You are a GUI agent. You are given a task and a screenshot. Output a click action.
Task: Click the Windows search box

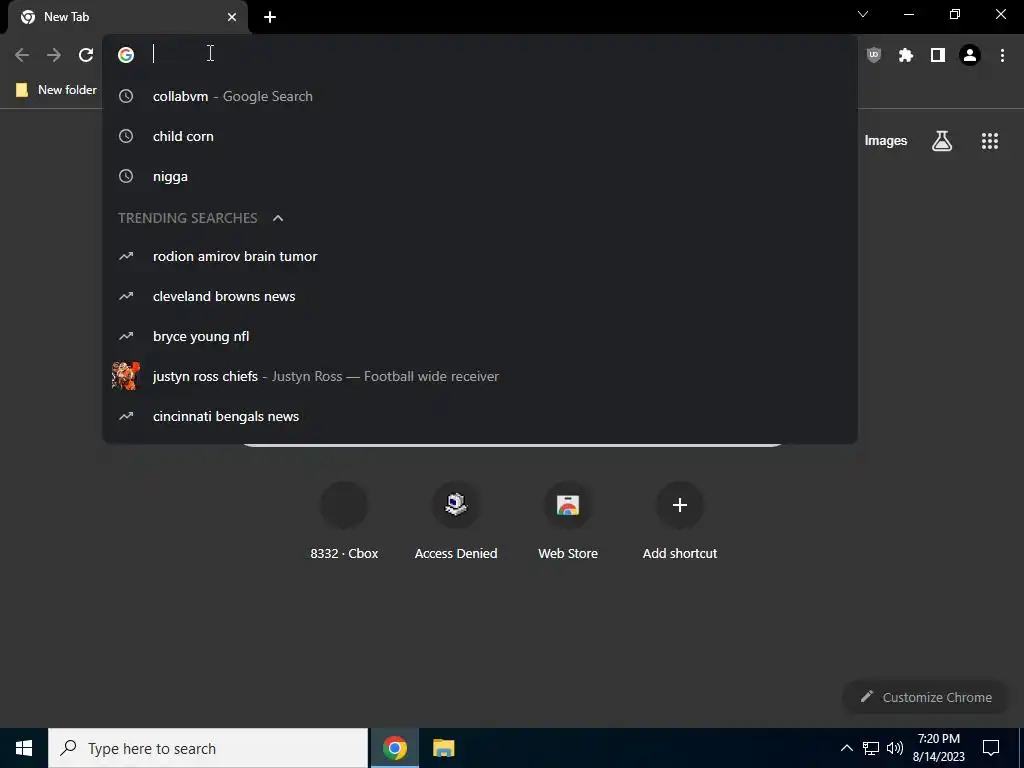click(x=208, y=748)
